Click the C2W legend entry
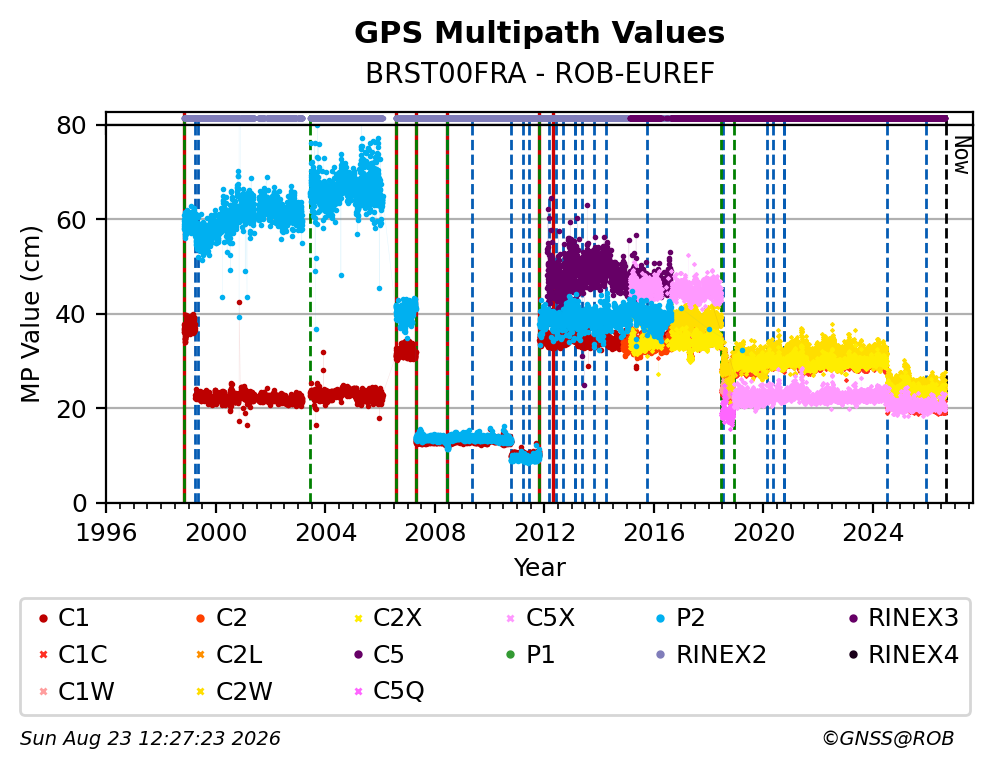The width and height of the screenshot is (992, 769). click(234, 691)
